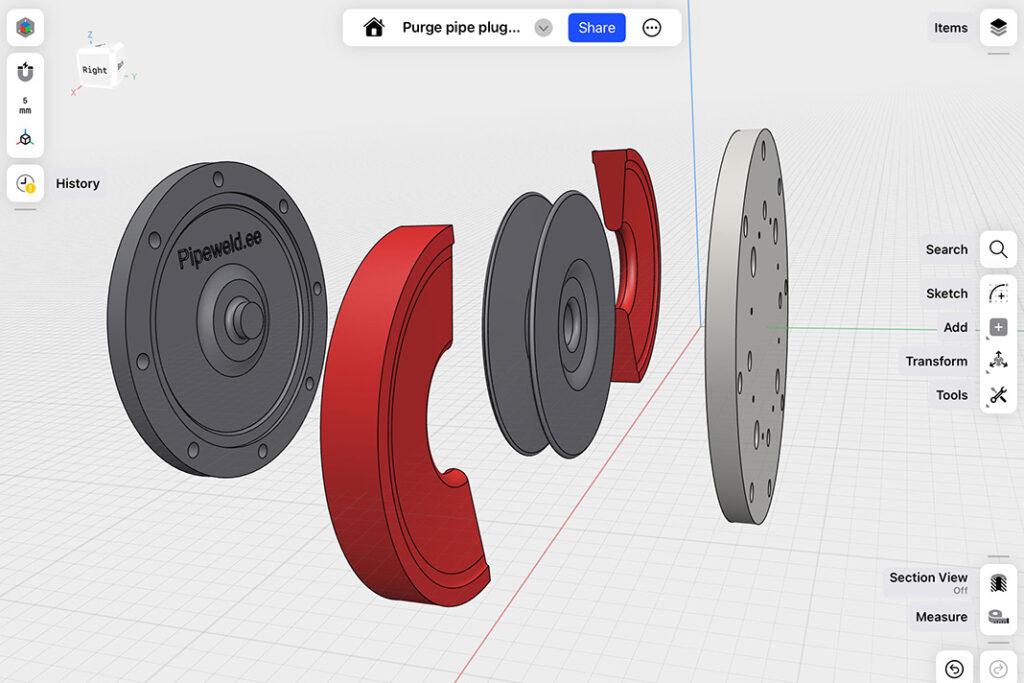Undo the last action
This screenshot has width=1024, height=683.
pyautogui.click(x=954, y=669)
